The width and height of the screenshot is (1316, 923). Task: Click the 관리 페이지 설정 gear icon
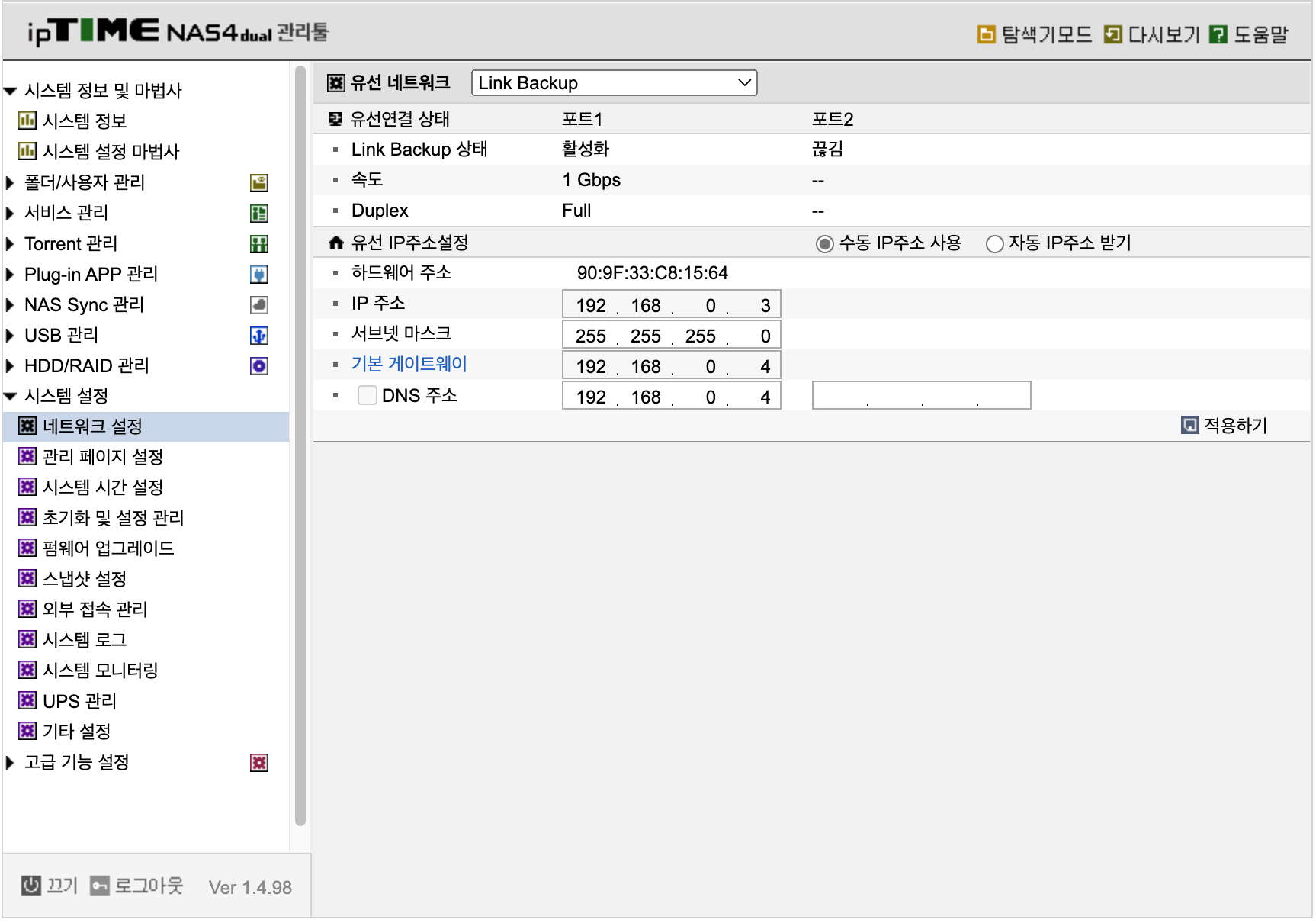[27, 456]
